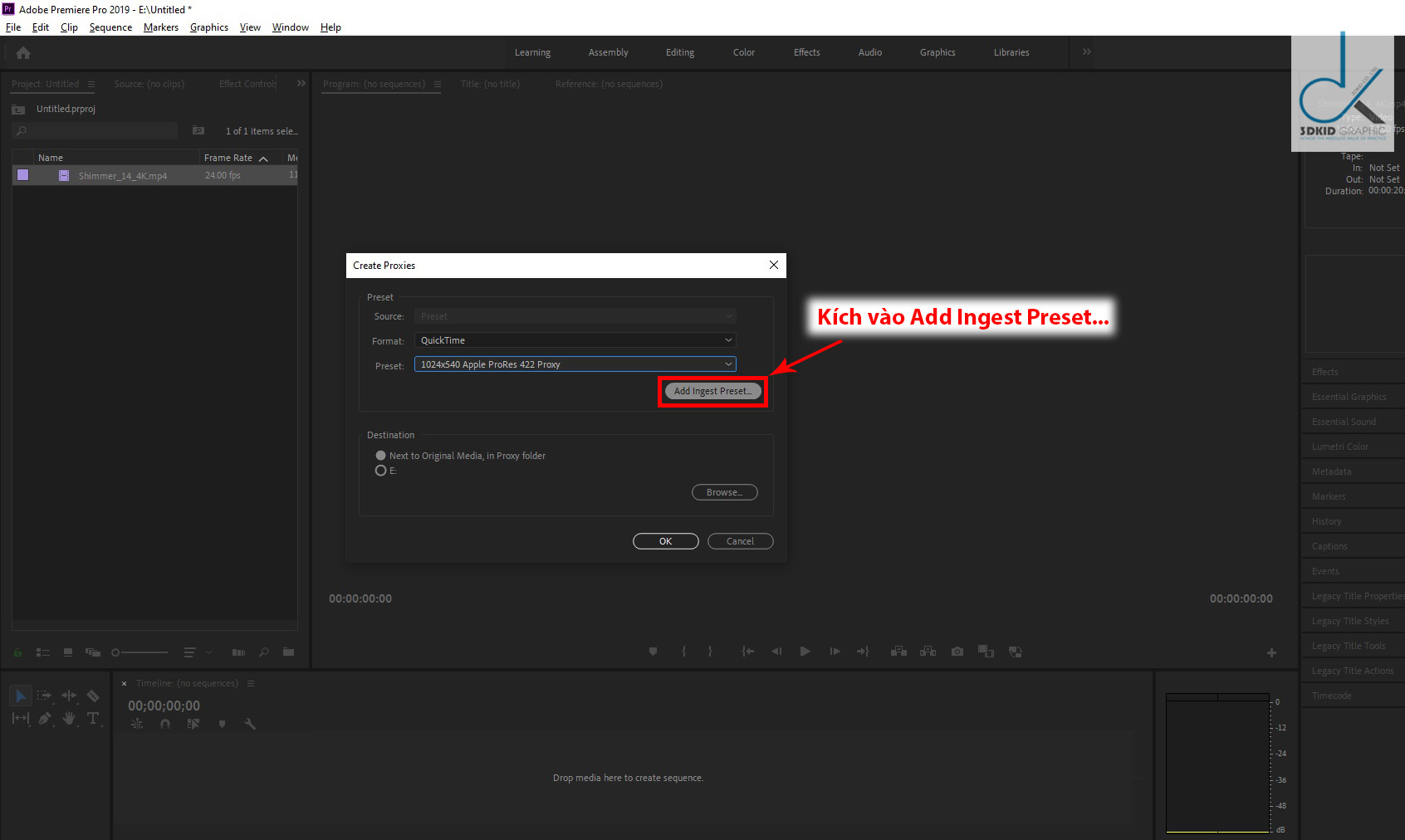Screen dimensions: 1405x840
Task: Show more workspaces with overflow chevron
Action: pos(1087,51)
